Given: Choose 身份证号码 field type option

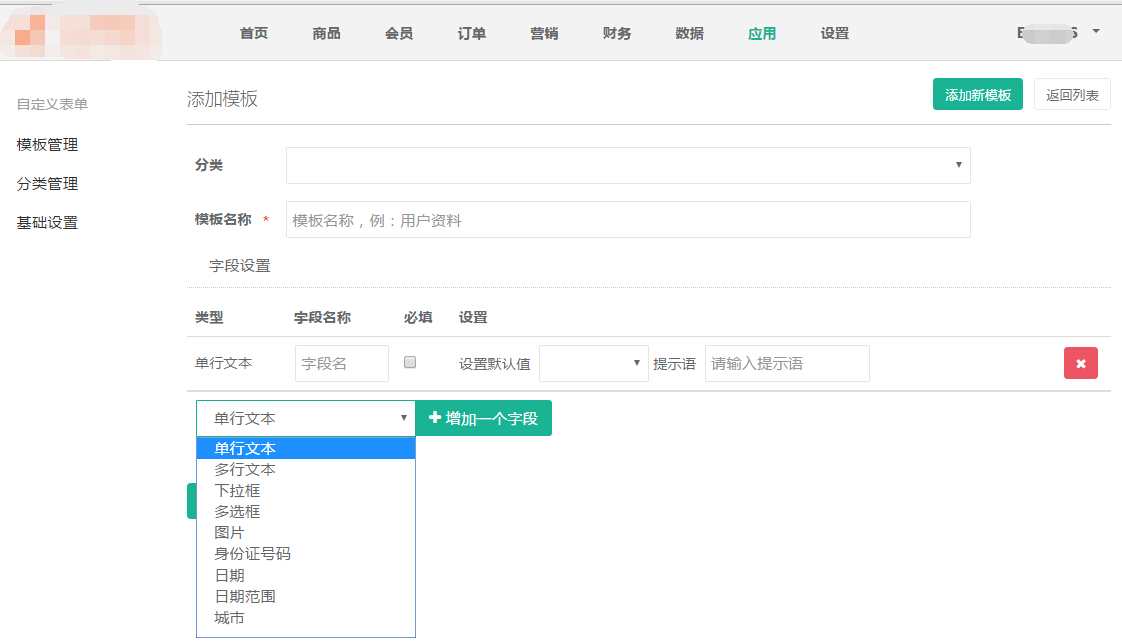Looking at the screenshot, I should coord(253,554).
